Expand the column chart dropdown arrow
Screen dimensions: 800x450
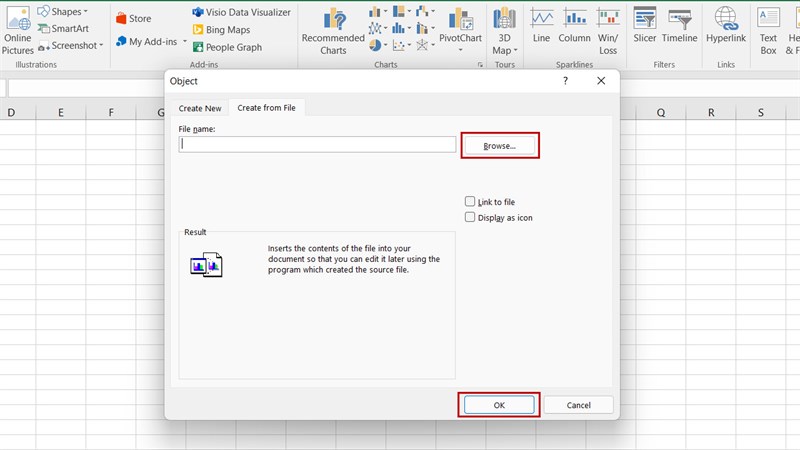(x=385, y=11)
